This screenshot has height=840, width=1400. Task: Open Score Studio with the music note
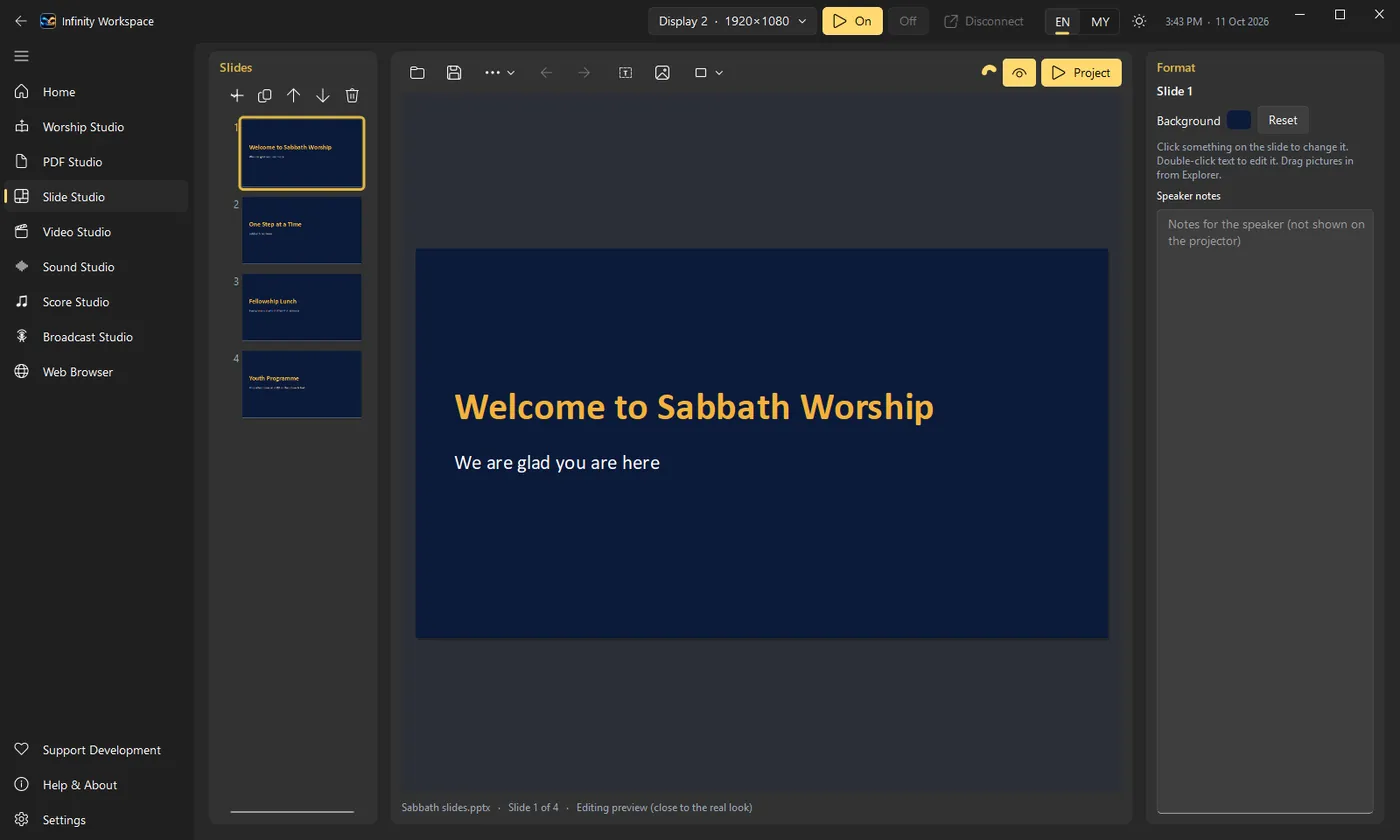(x=96, y=302)
